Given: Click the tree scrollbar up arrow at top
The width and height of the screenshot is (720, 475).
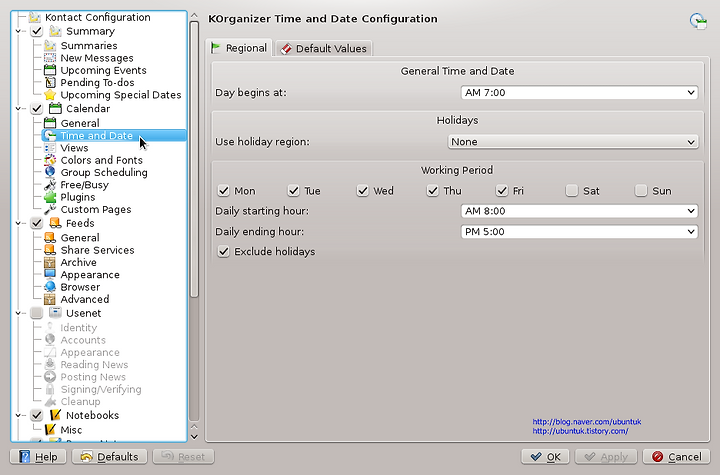Looking at the screenshot, I should point(194,15).
